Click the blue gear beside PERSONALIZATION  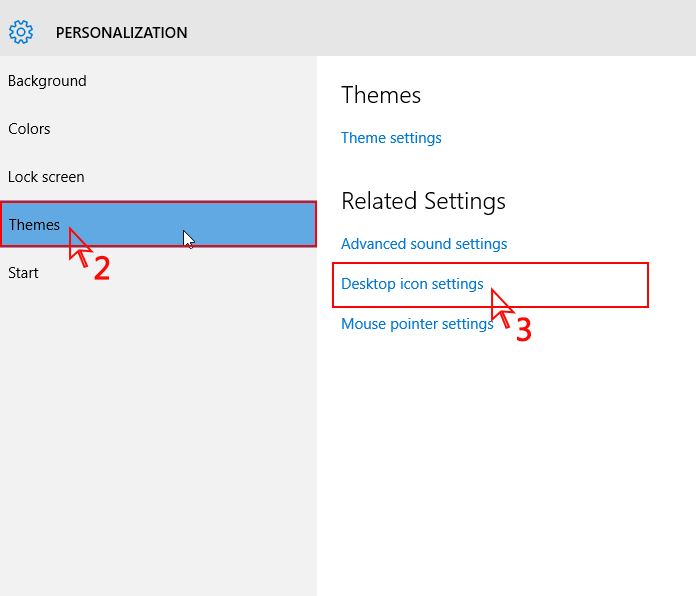[21, 32]
